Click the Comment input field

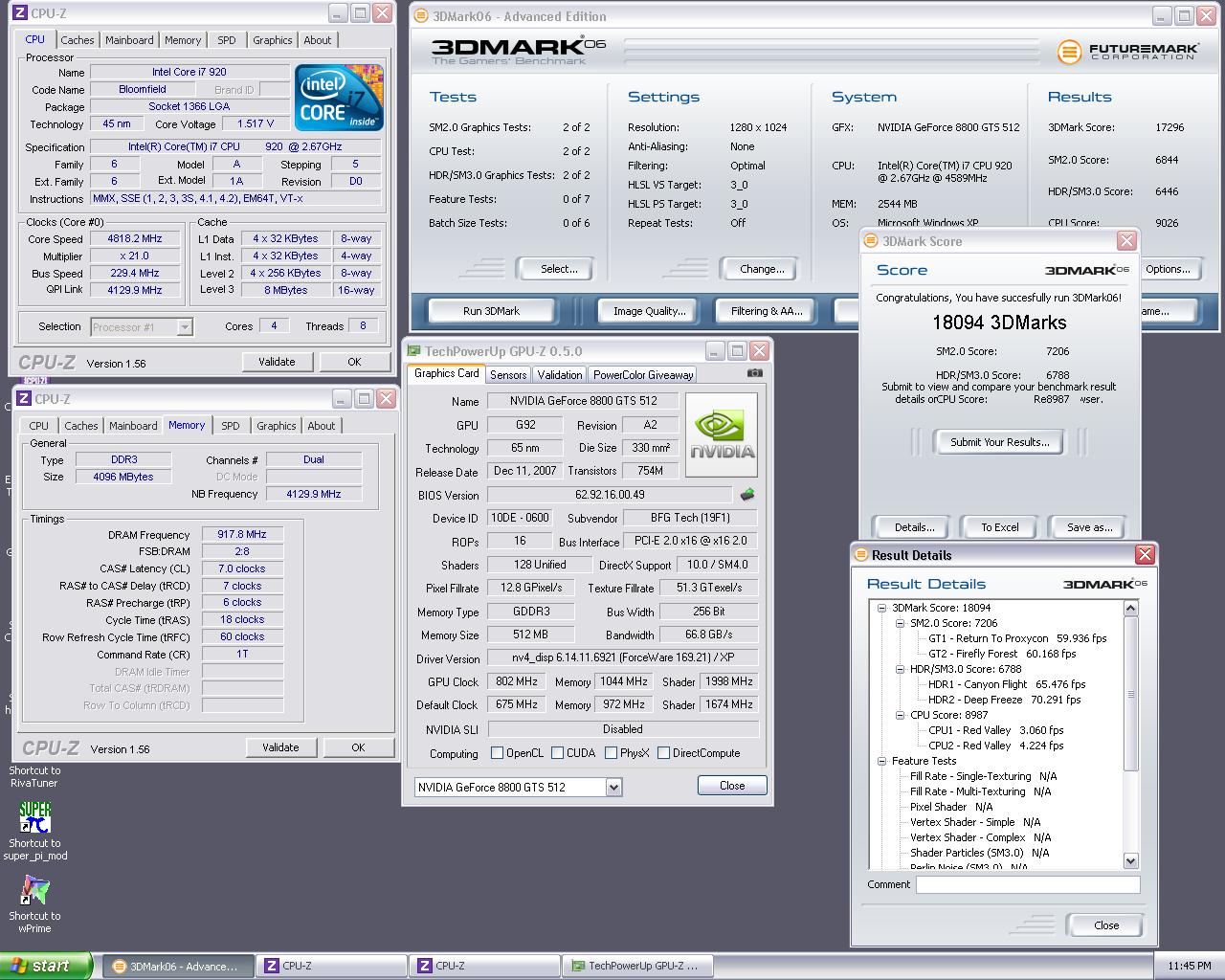click(1027, 885)
